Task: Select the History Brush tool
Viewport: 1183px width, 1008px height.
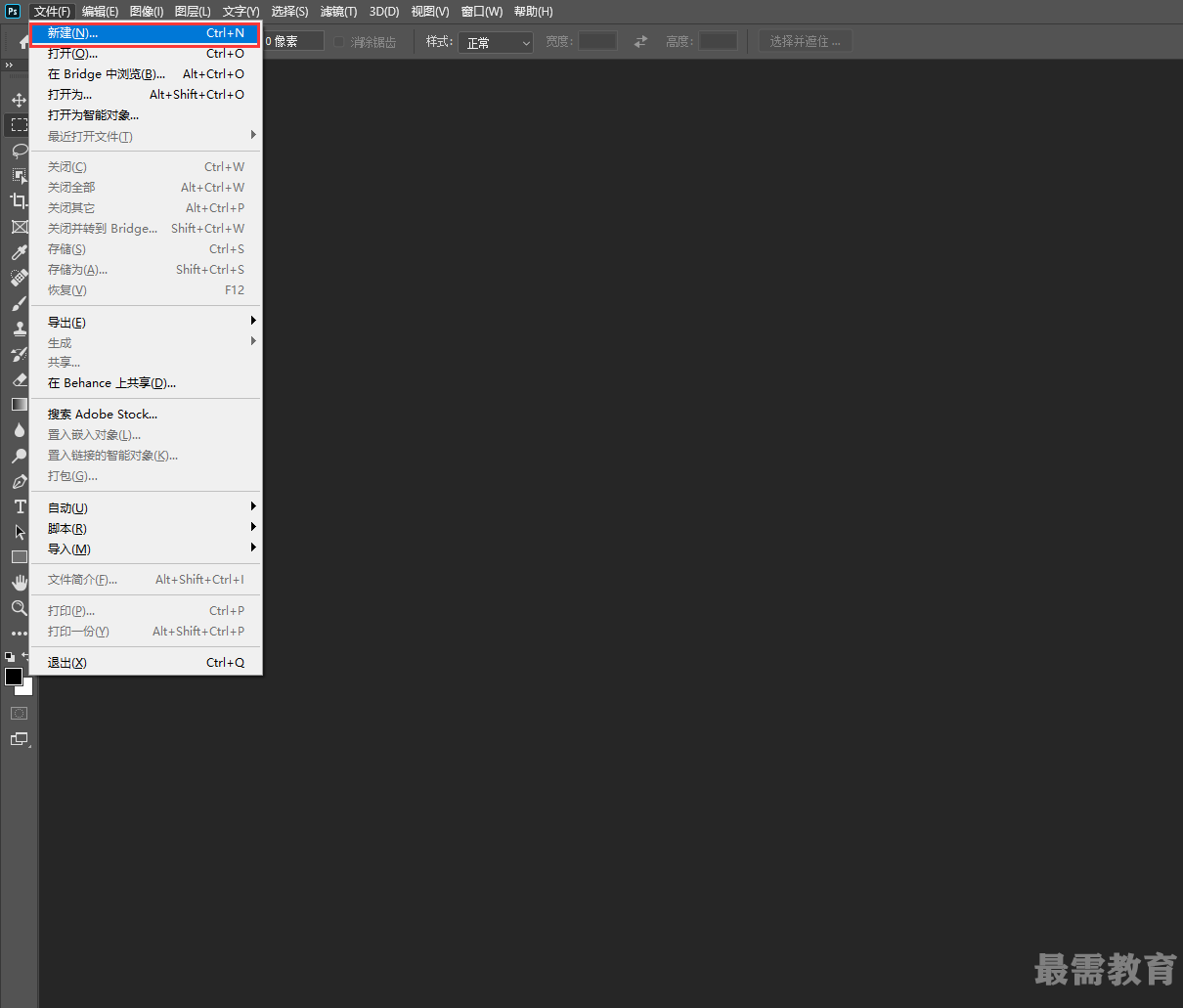Action: pyautogui.click(x=19, y=354)
